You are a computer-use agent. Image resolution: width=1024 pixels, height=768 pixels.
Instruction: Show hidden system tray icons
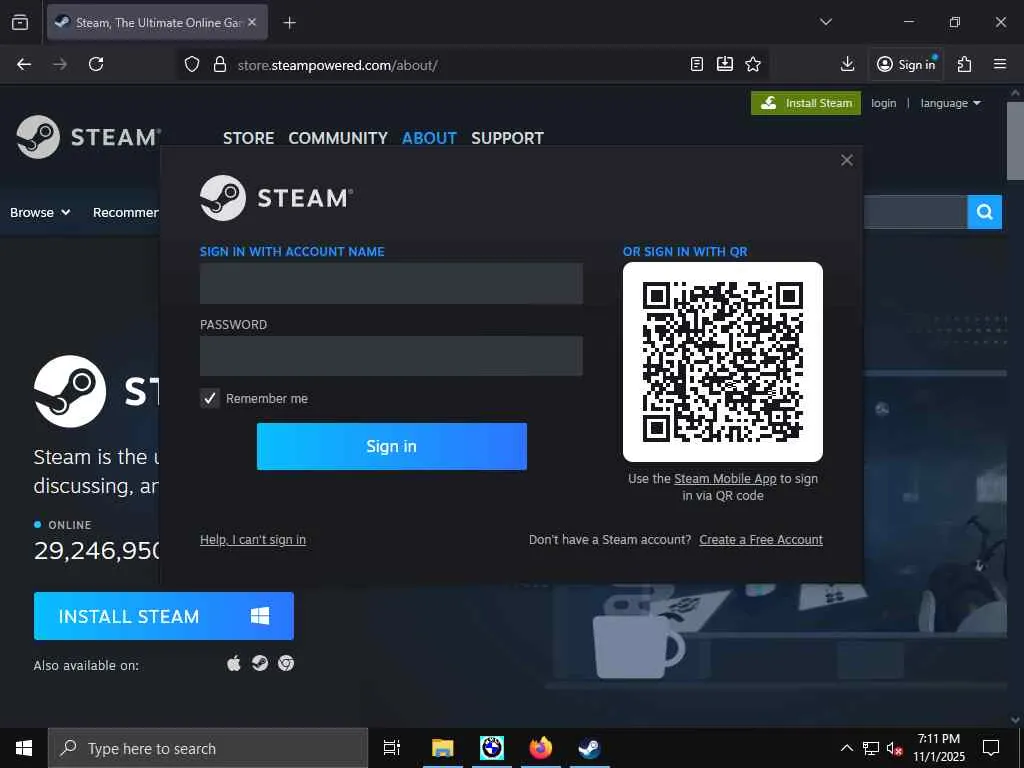tap(846, 748)
